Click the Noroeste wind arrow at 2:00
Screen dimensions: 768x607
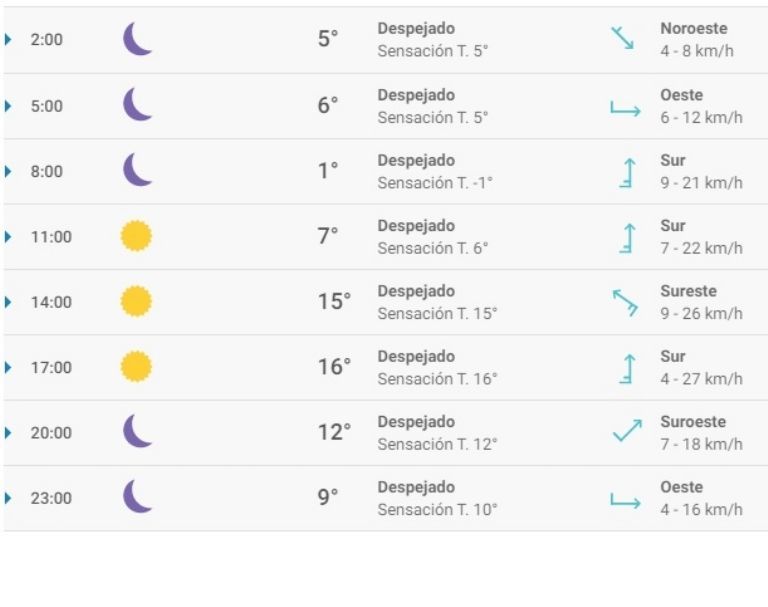[623, 39]
